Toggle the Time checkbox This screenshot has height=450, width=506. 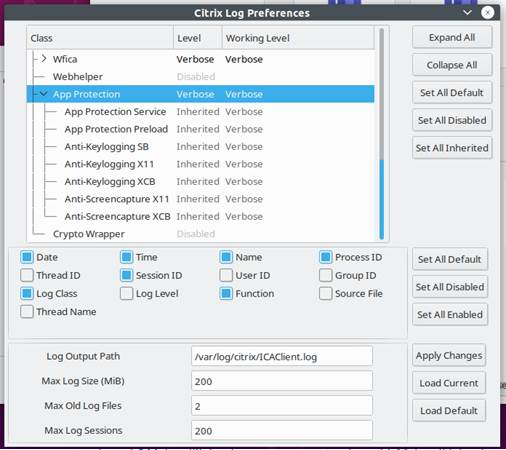(x=126, y=257)
